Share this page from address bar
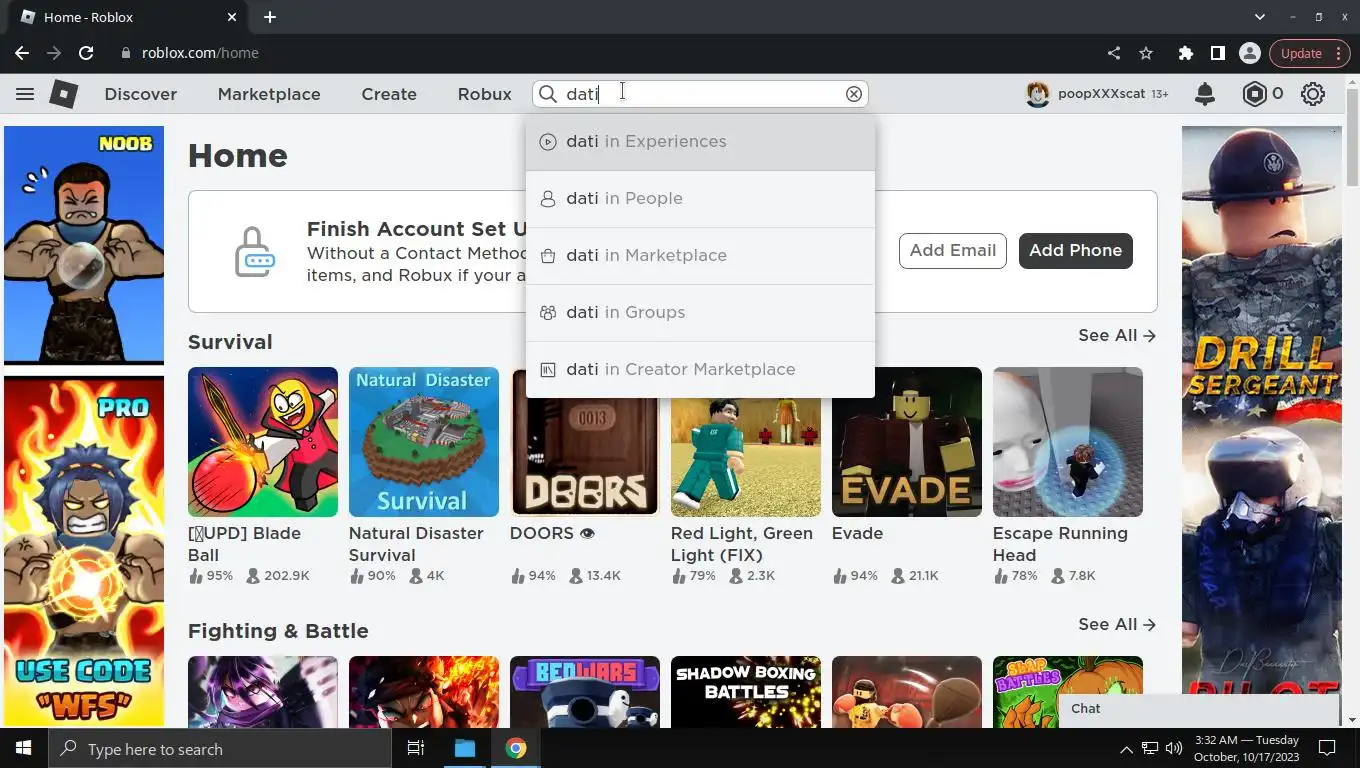 click(1114, 53)
